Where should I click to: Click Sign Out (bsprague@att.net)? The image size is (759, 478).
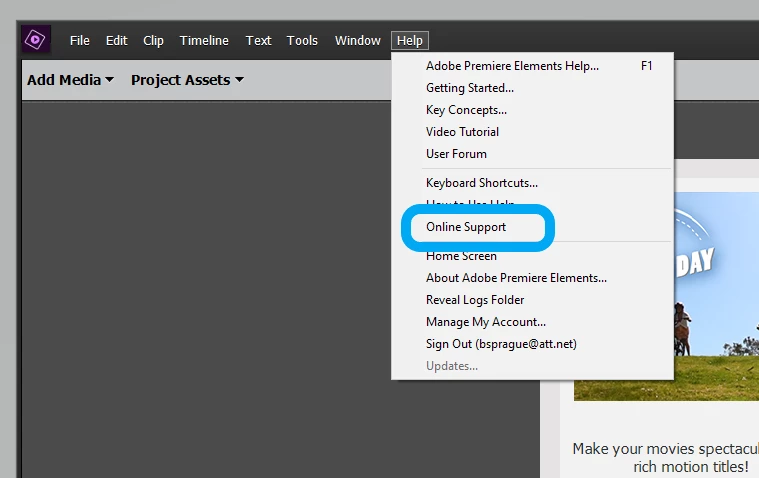click(x=532, y=344)
